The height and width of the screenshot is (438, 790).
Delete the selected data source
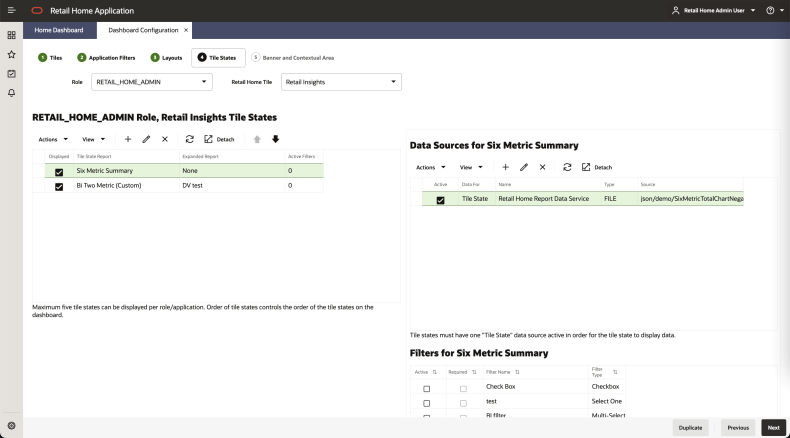tap(543, 167)
